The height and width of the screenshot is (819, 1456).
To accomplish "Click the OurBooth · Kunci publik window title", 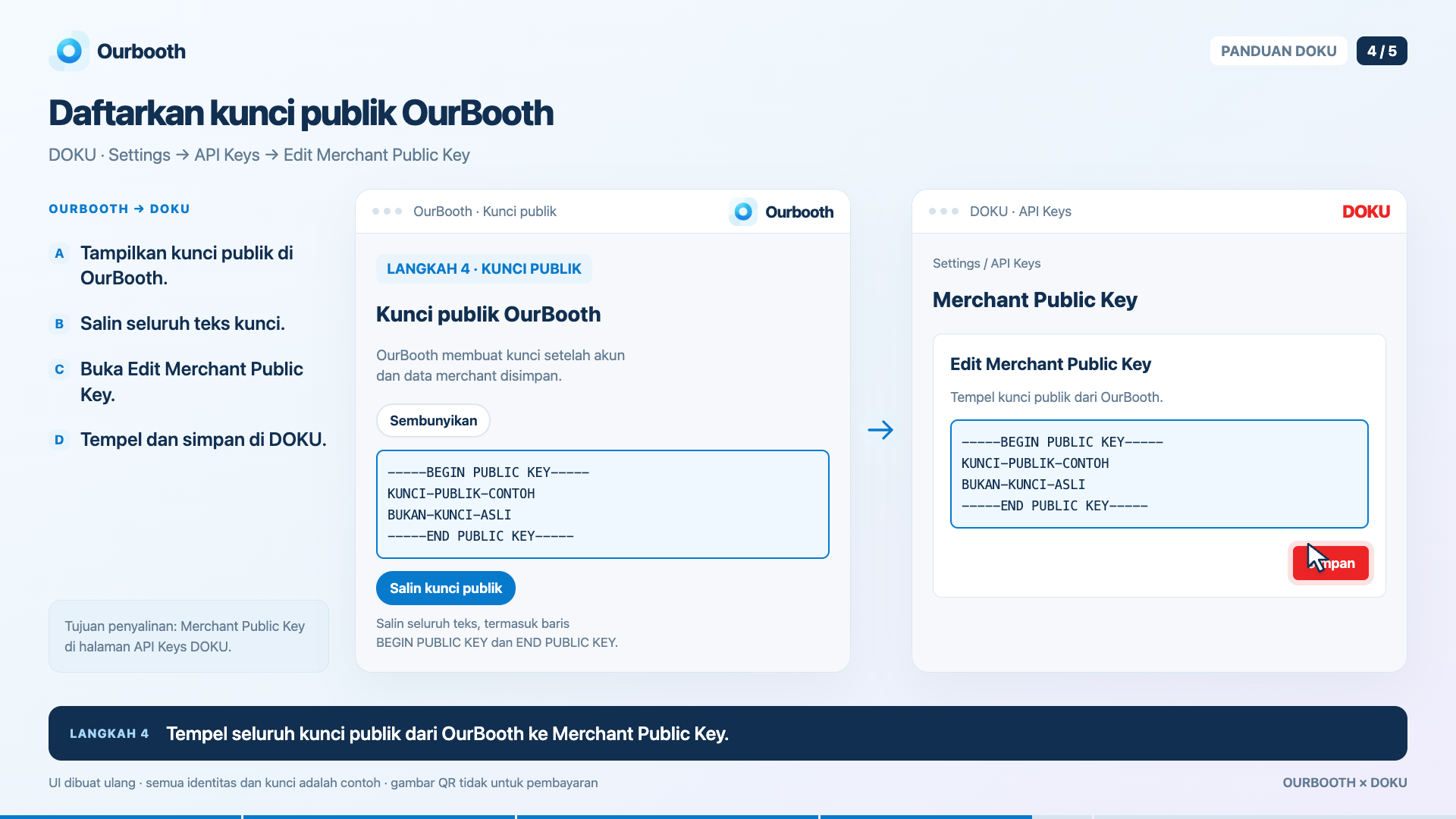I will (x=485, y=212).
